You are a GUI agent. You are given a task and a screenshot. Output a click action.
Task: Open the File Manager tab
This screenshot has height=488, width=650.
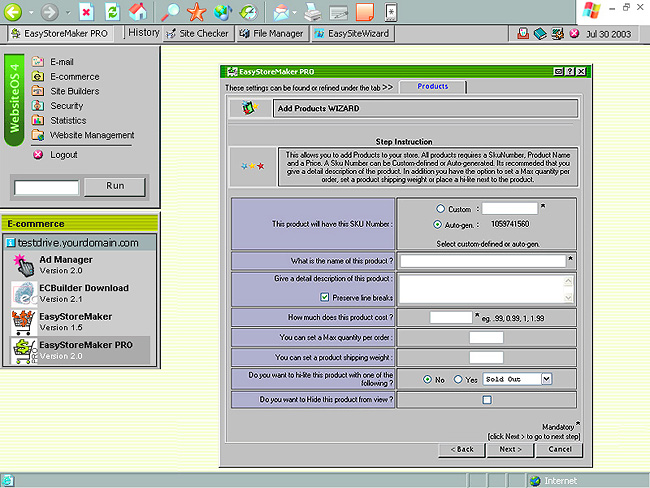tap(272, 34)
